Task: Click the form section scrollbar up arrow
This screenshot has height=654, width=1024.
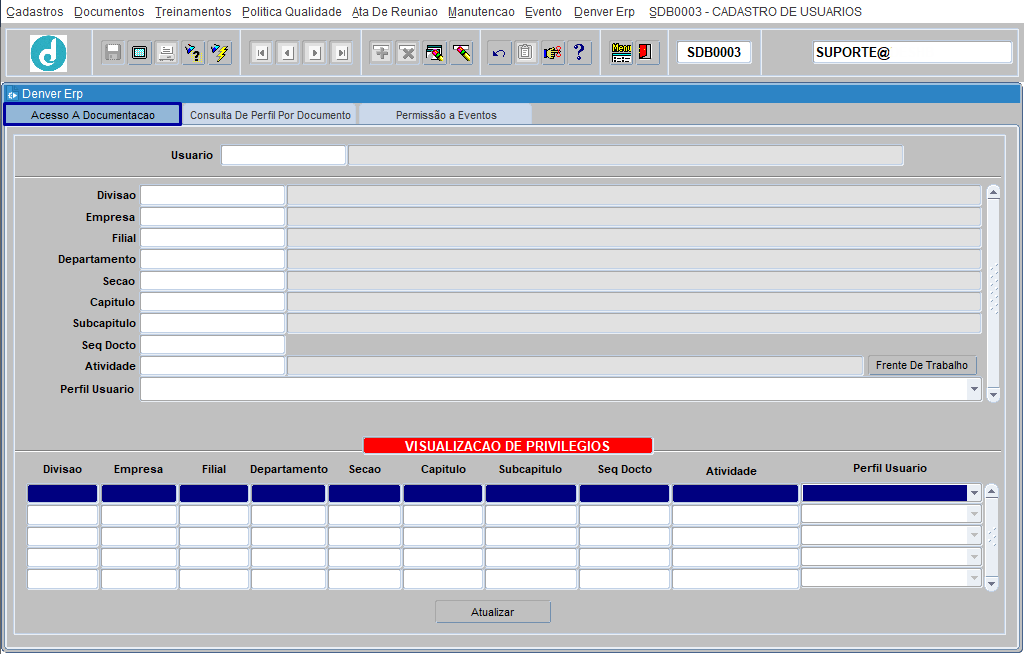Action: pos(993,193)
